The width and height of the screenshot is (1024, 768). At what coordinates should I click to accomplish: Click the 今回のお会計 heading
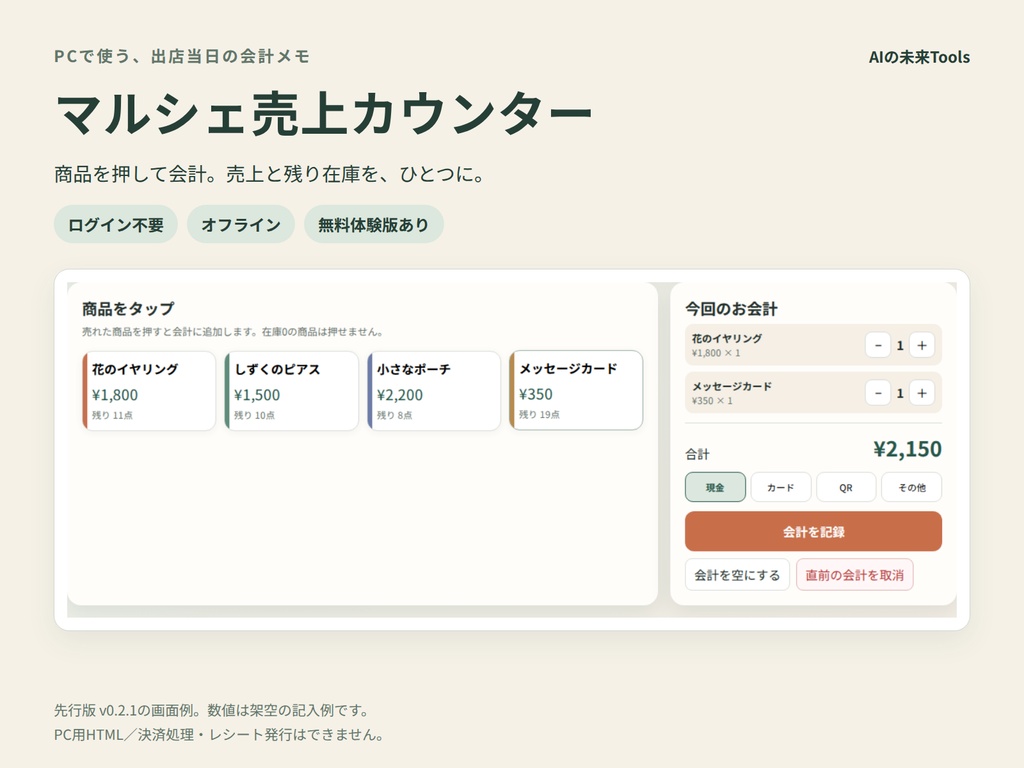point(731,309)
